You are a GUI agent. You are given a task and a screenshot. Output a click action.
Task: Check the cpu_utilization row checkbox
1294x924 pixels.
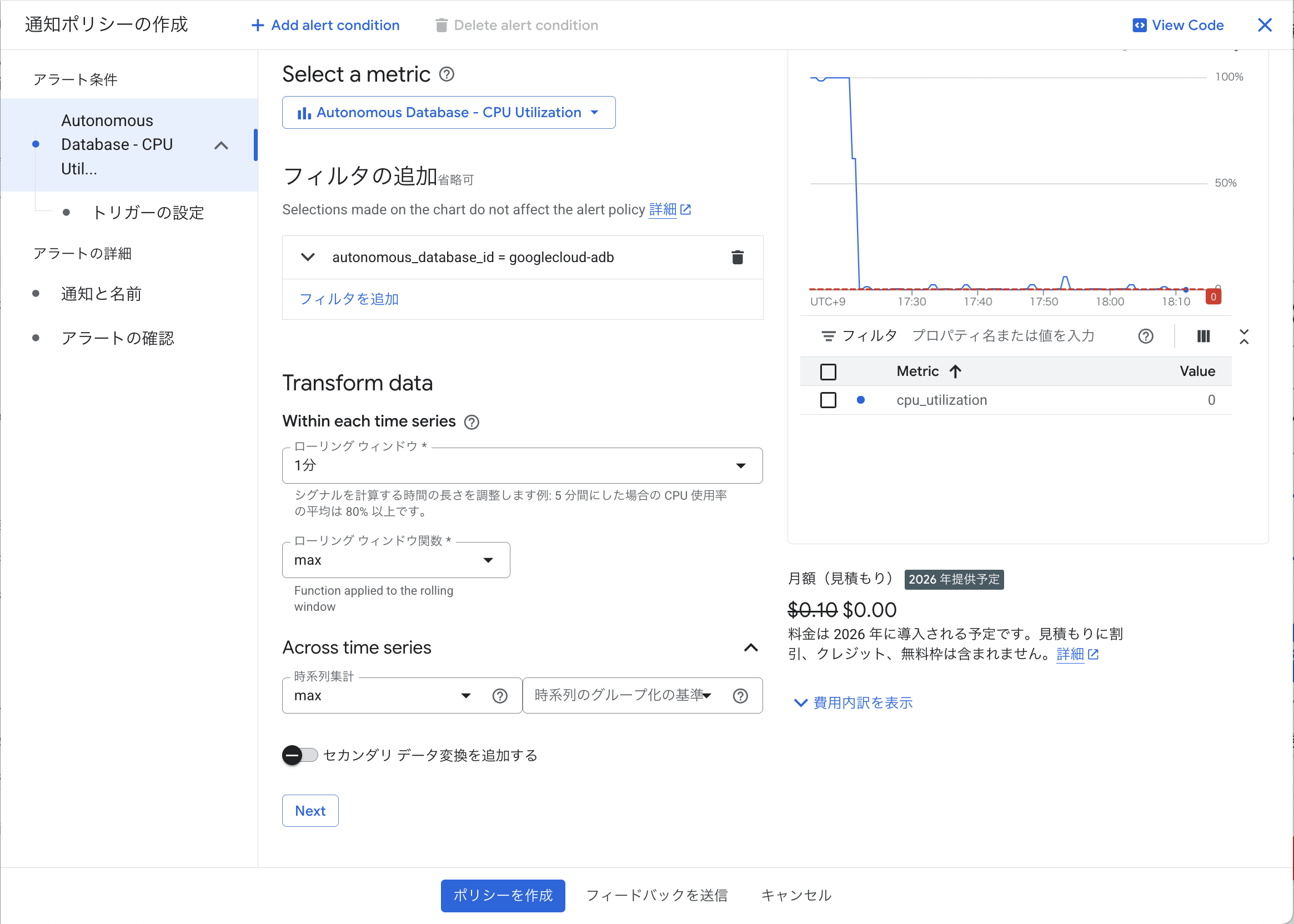[828, 400]
